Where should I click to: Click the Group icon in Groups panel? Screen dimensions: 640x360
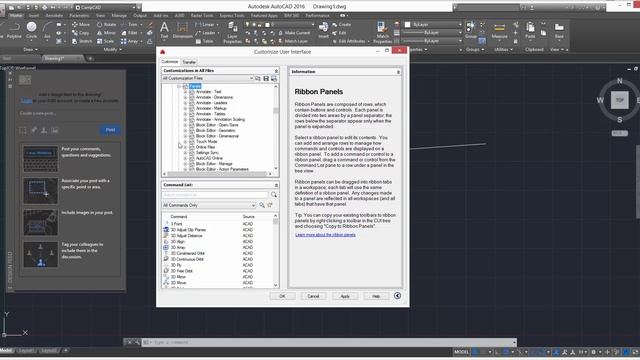pos(471,30)
